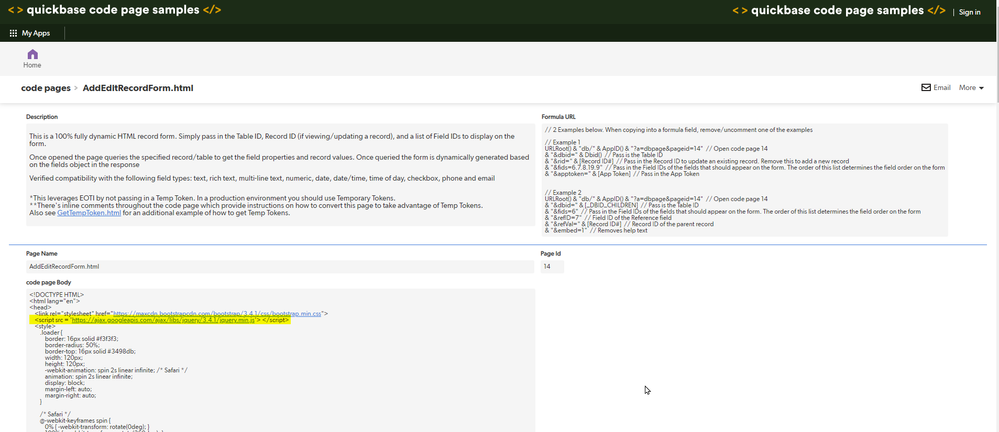
Task: Navigate to code pages breadcrumb
Action: (46, 88)
